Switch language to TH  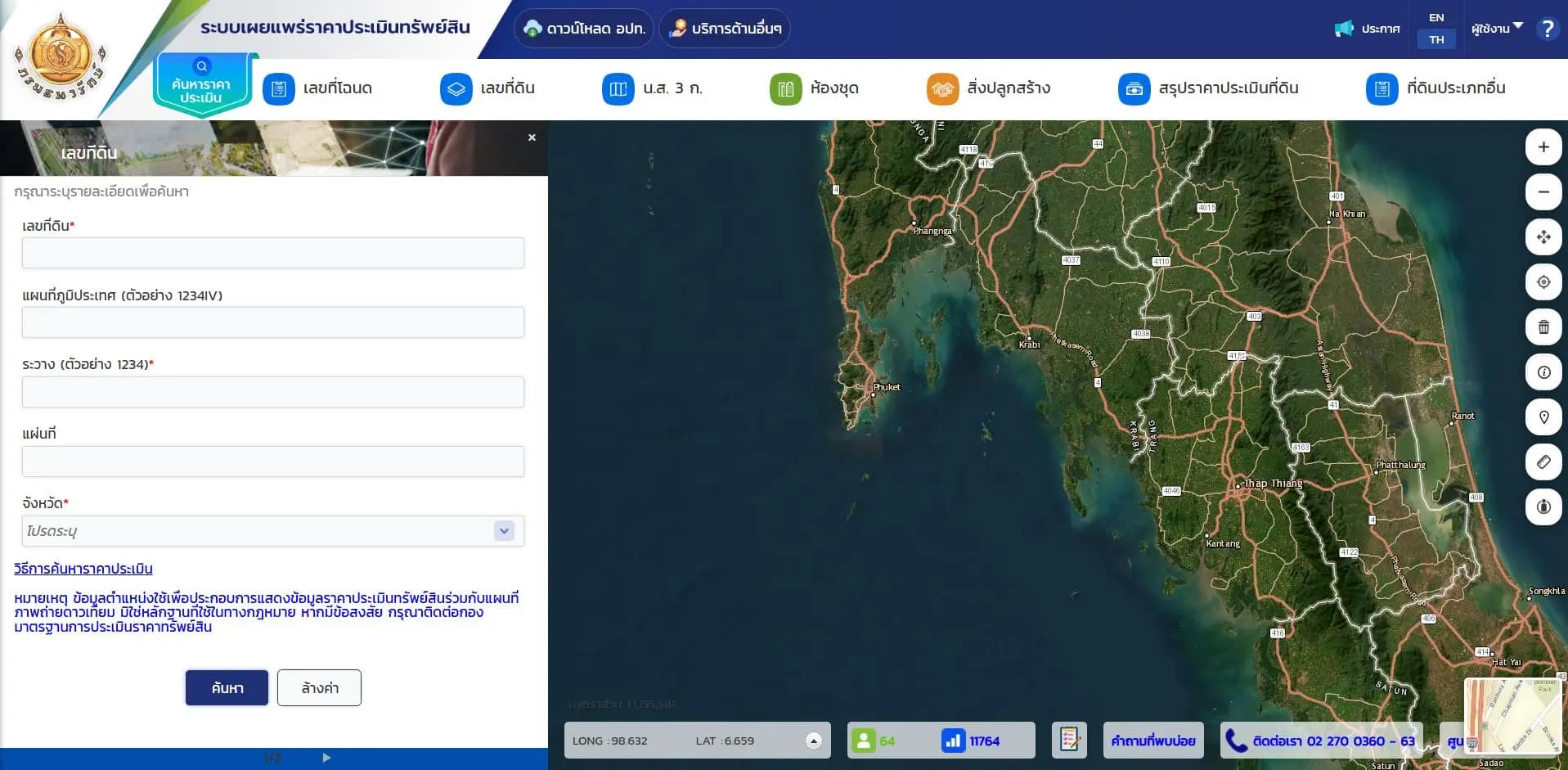(1436, 39)
